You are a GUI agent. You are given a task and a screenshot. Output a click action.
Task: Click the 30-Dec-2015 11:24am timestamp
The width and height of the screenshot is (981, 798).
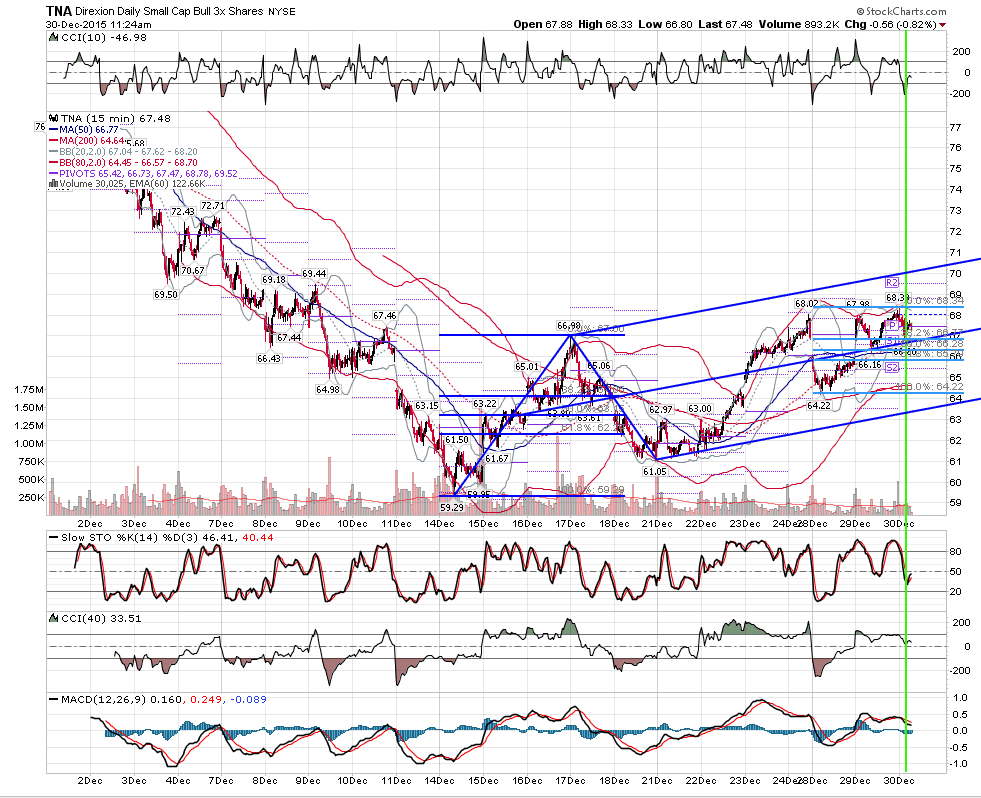coord(98,24)
